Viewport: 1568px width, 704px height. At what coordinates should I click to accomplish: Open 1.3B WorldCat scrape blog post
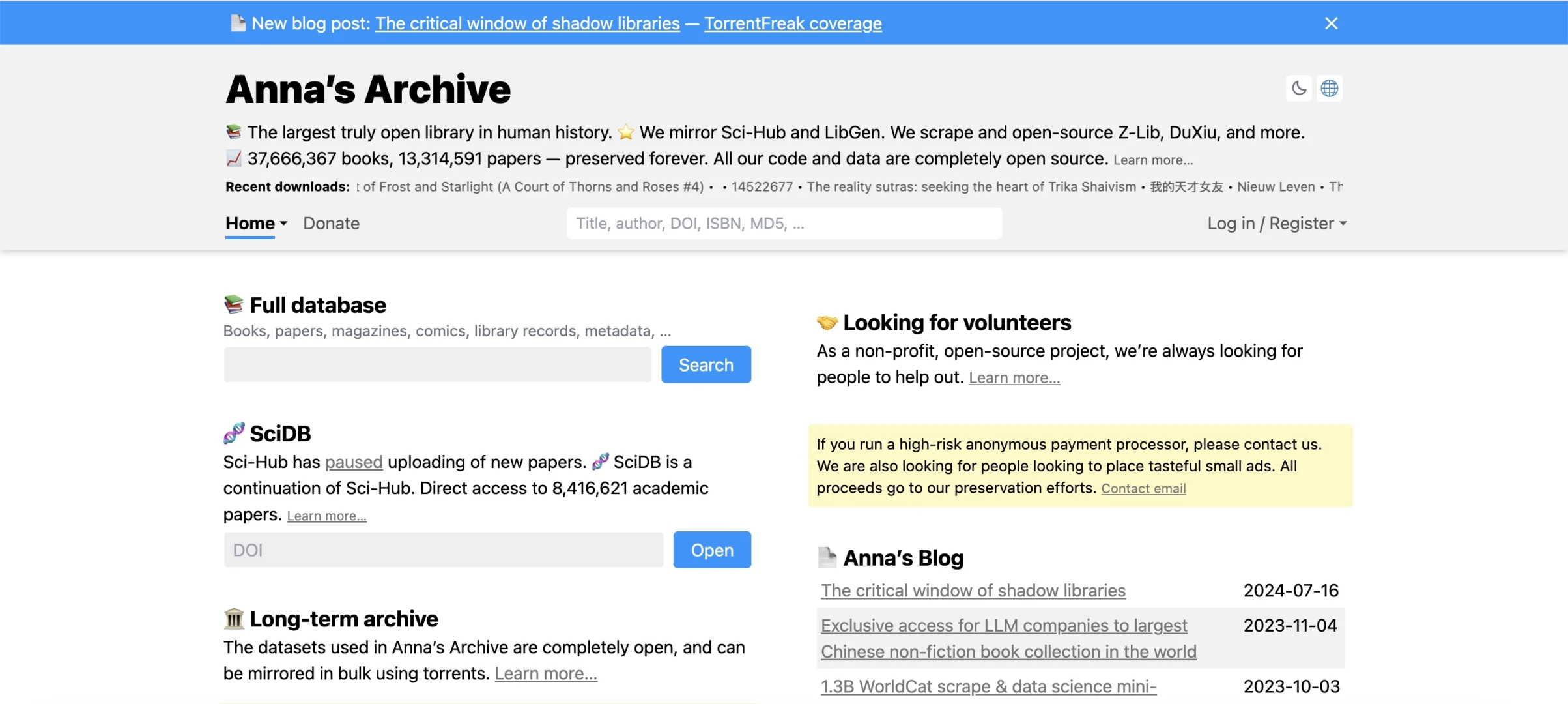(989, 686)
